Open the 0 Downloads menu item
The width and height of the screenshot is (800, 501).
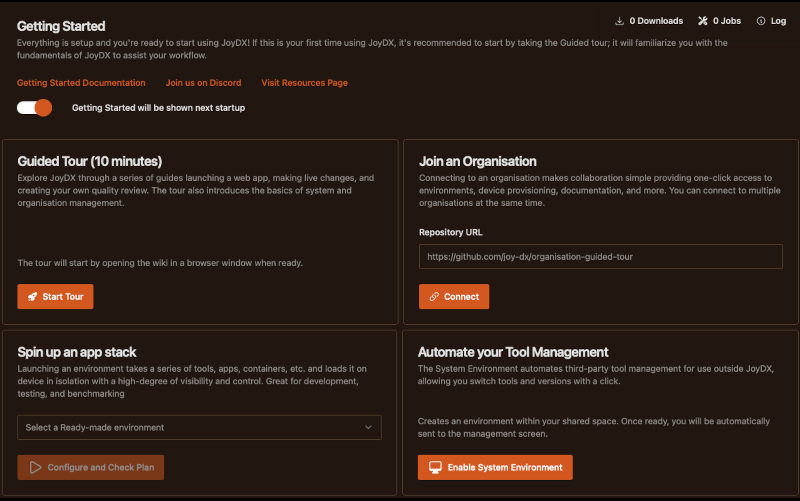[655, 21]
